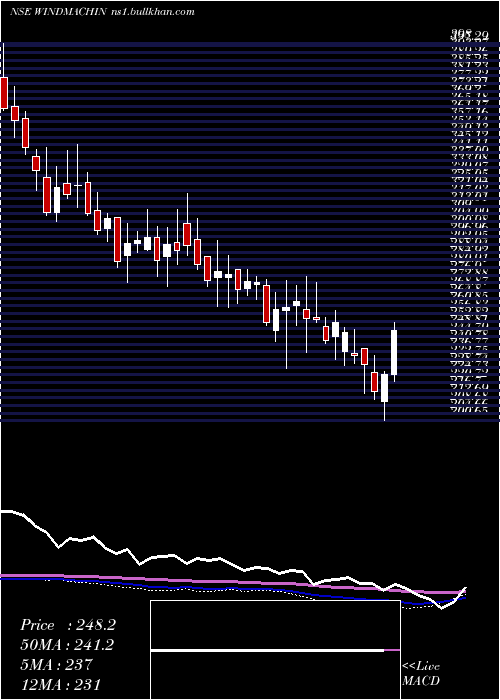Select the "5MA : 237" value
Image resolution: width=500 pixels, height=700 pixels.
tap(56, 665)
